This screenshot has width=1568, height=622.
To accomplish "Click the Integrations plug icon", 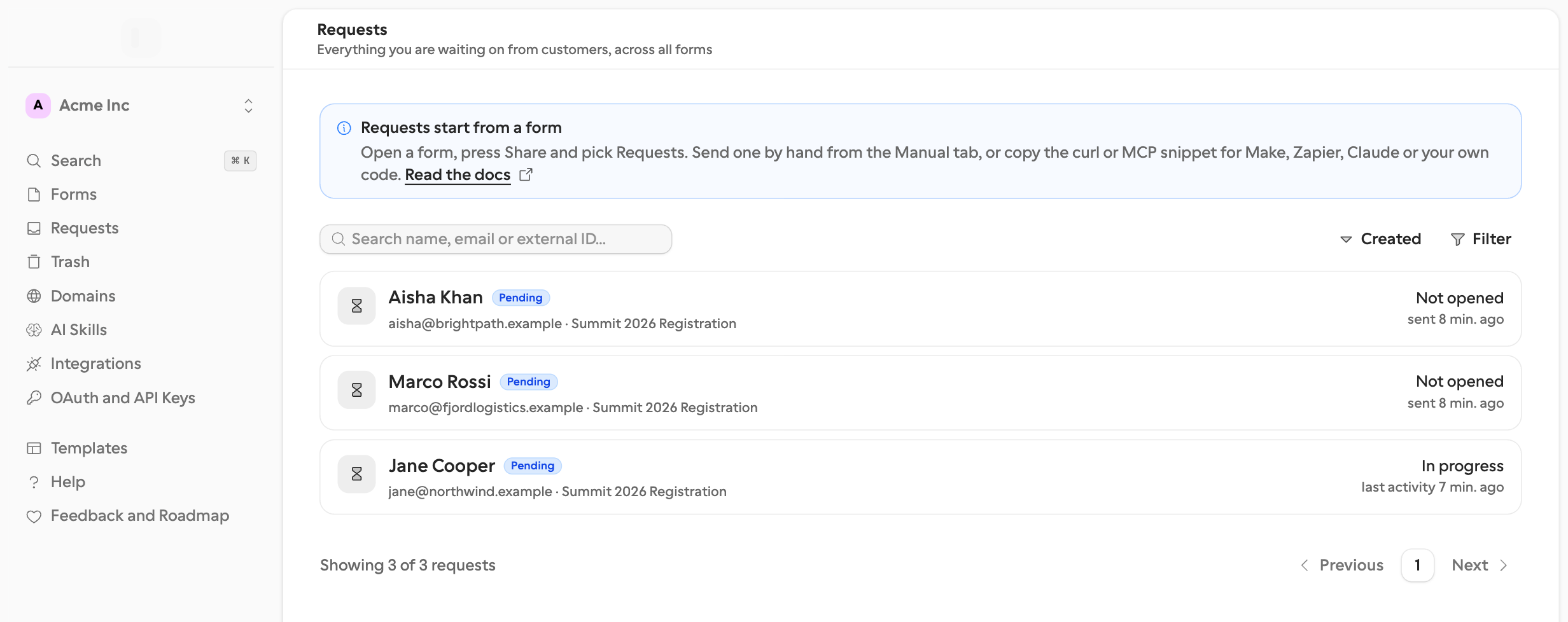I will [34, 364].
